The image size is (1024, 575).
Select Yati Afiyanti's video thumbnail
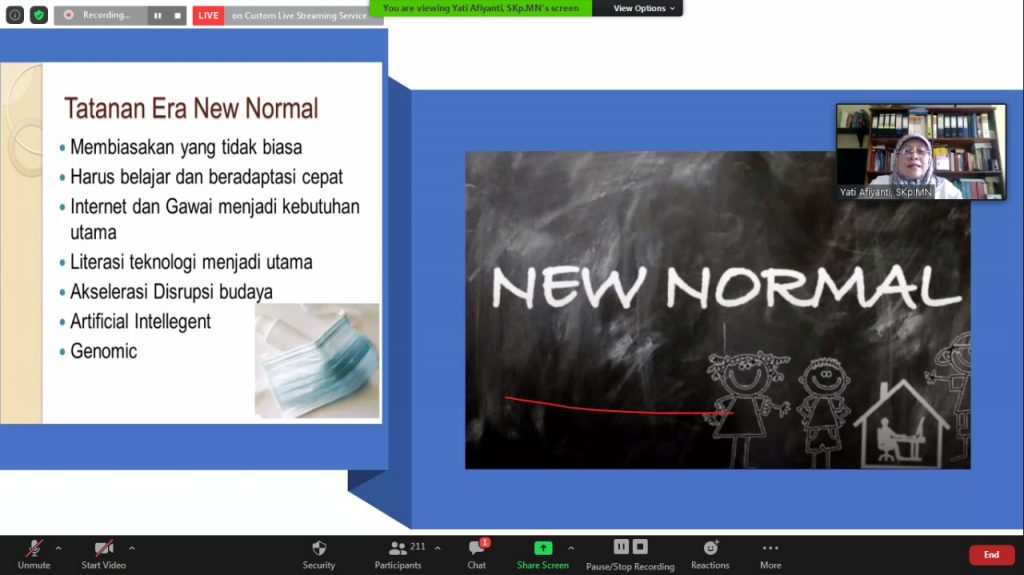tap(921, 151)
